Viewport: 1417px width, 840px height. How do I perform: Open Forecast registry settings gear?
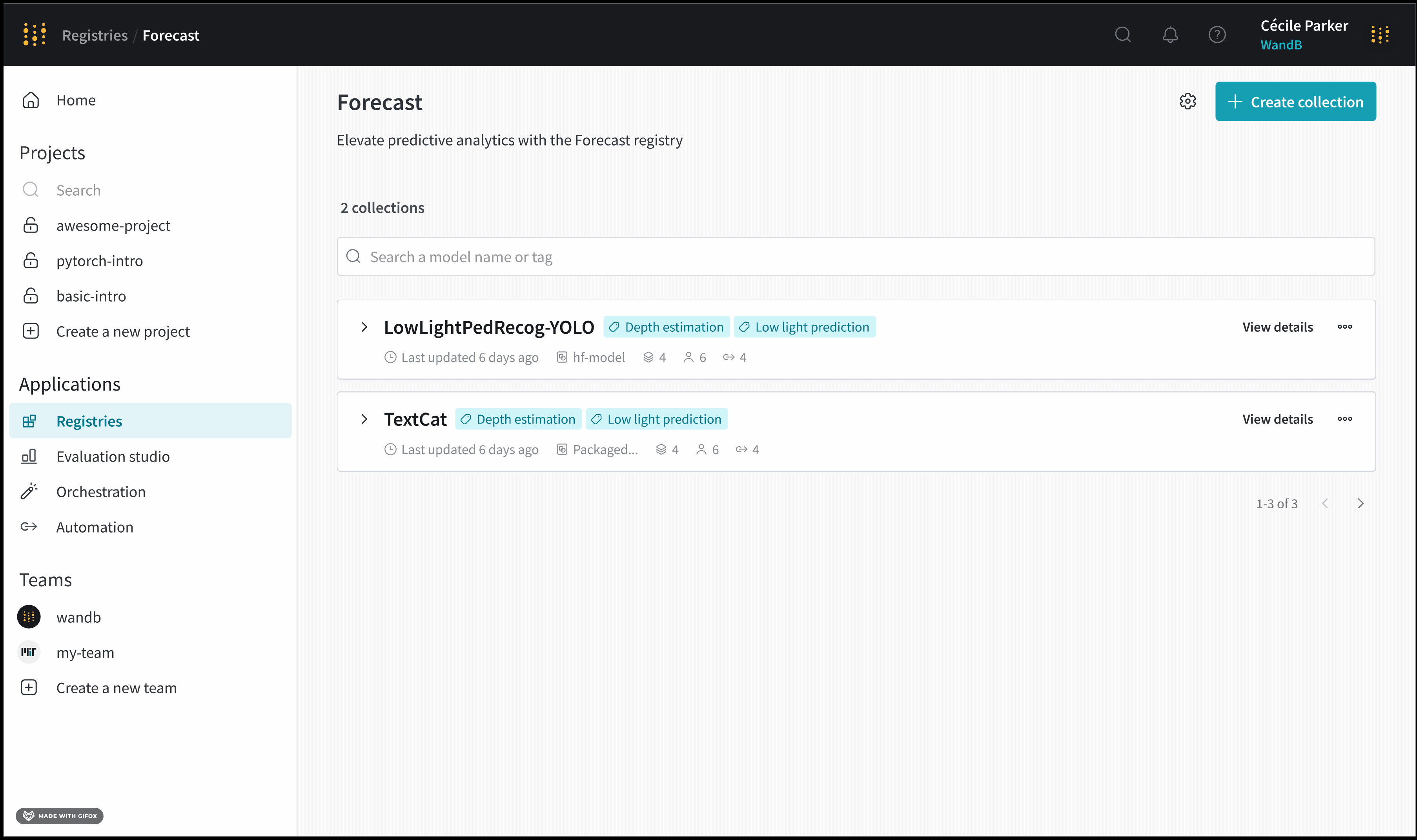1187,101
